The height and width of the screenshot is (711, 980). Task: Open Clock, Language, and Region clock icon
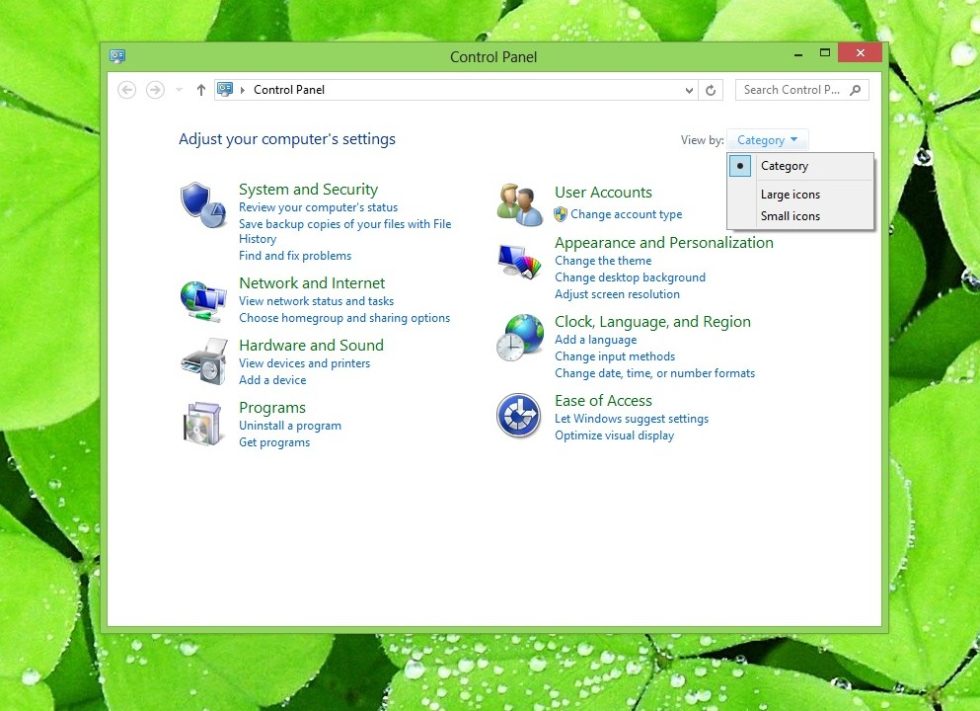(518, 338)
